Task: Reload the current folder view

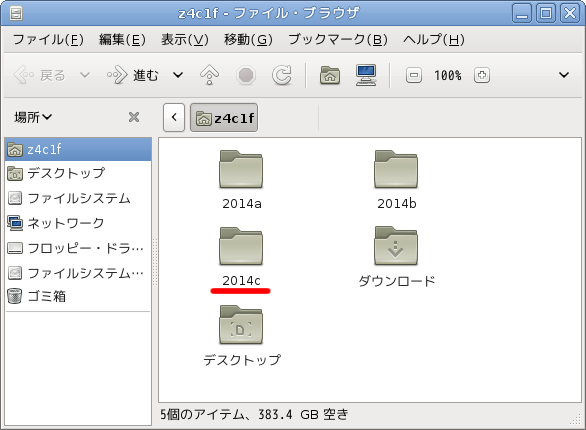Action: [x=281, y=75]
